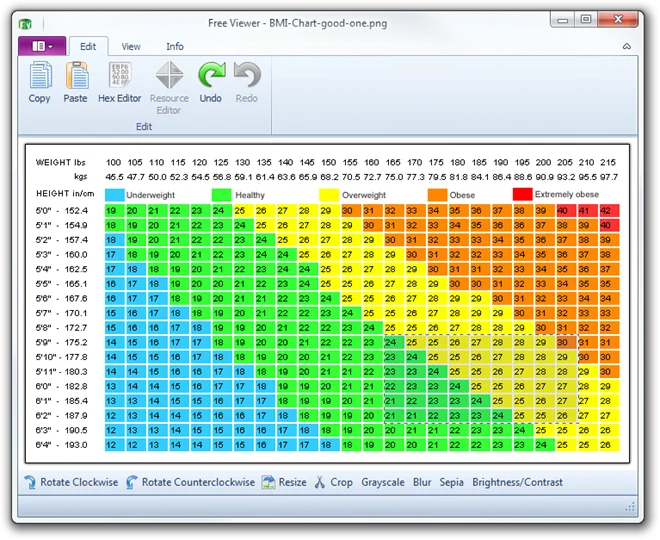Rotate the image clockwise
The image size is (660, 540).
[71, 482]
